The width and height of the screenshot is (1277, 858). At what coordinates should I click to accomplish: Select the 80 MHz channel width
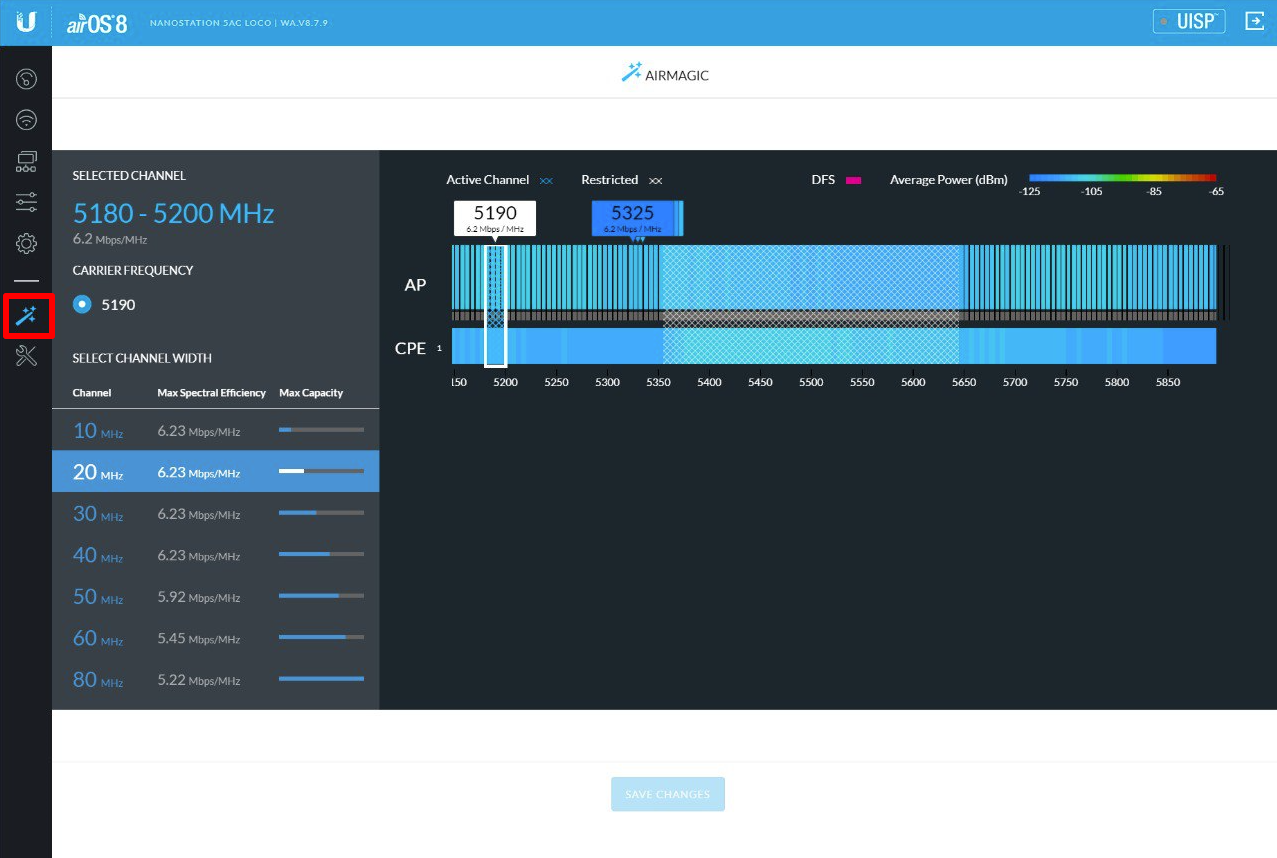click(215, 680)
